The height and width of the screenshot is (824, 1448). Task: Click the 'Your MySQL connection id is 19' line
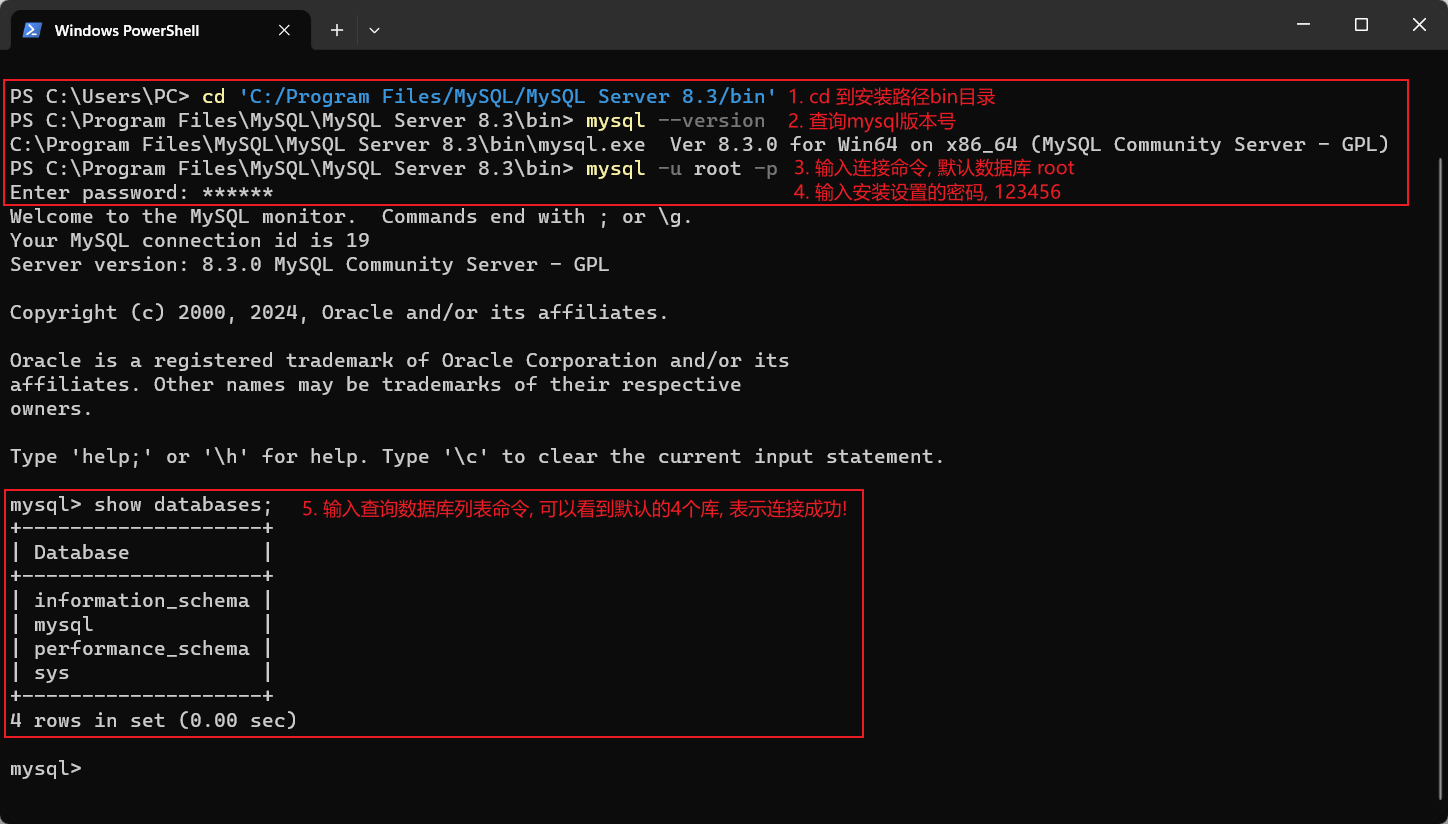189,240
